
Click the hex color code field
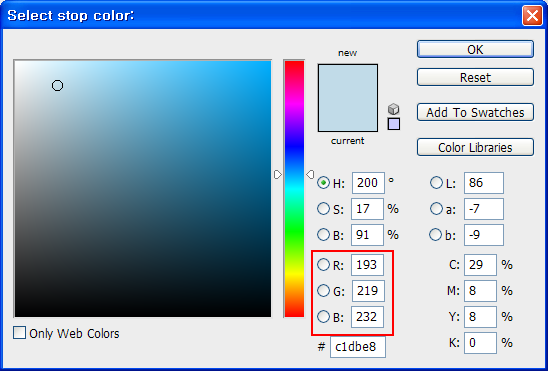tap(358, 347)
